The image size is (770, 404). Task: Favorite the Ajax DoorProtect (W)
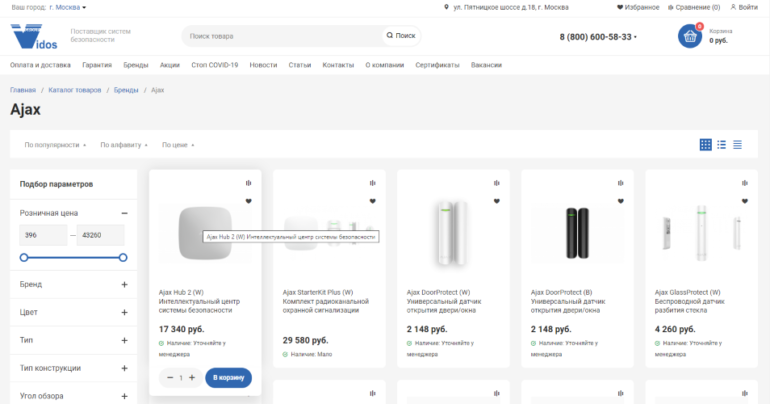tap(496, 201)
